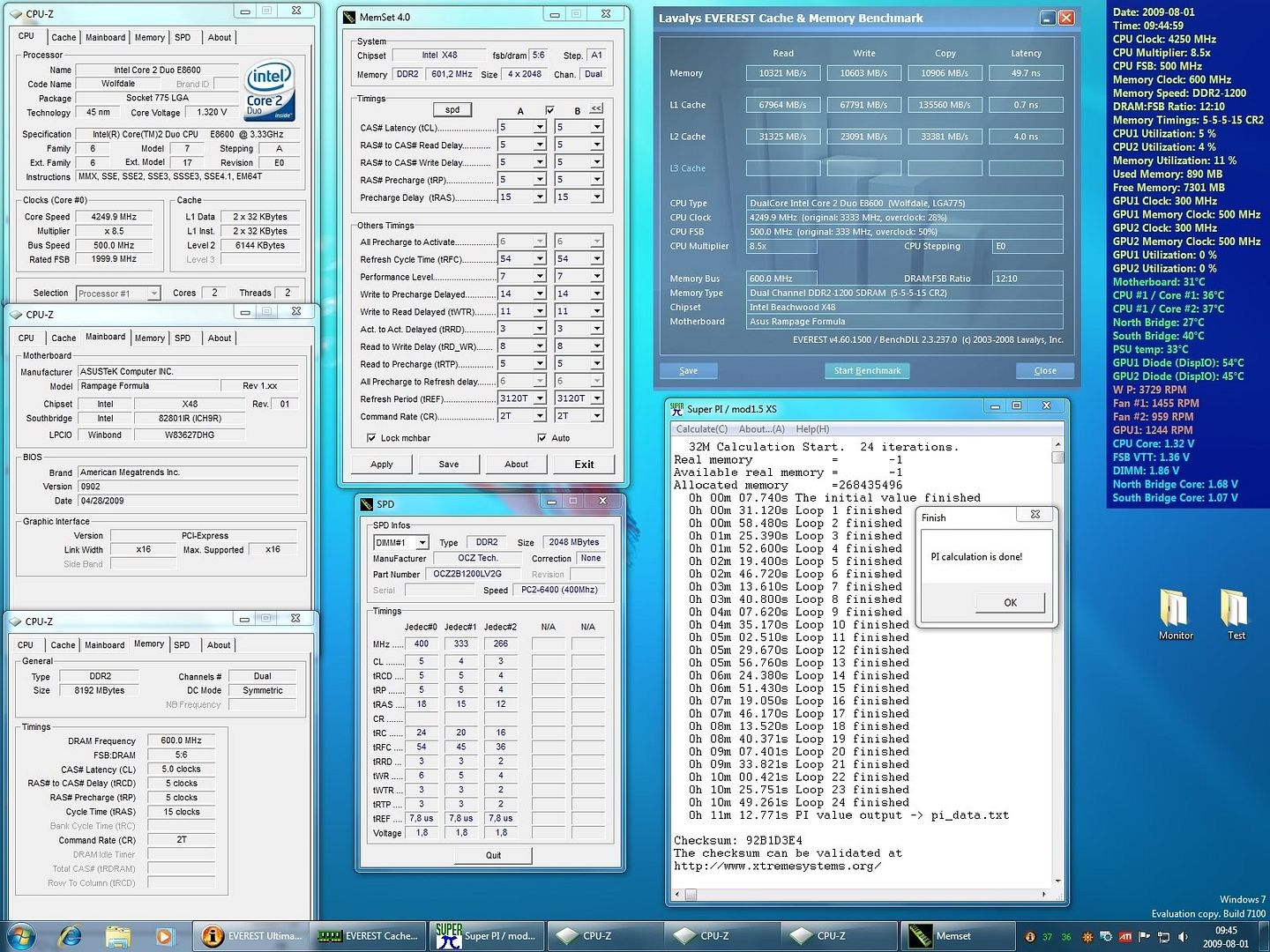The height and width of the screenshot is (952, 1270).
Task: Click About button in MemSet
Action: point(516,464)
